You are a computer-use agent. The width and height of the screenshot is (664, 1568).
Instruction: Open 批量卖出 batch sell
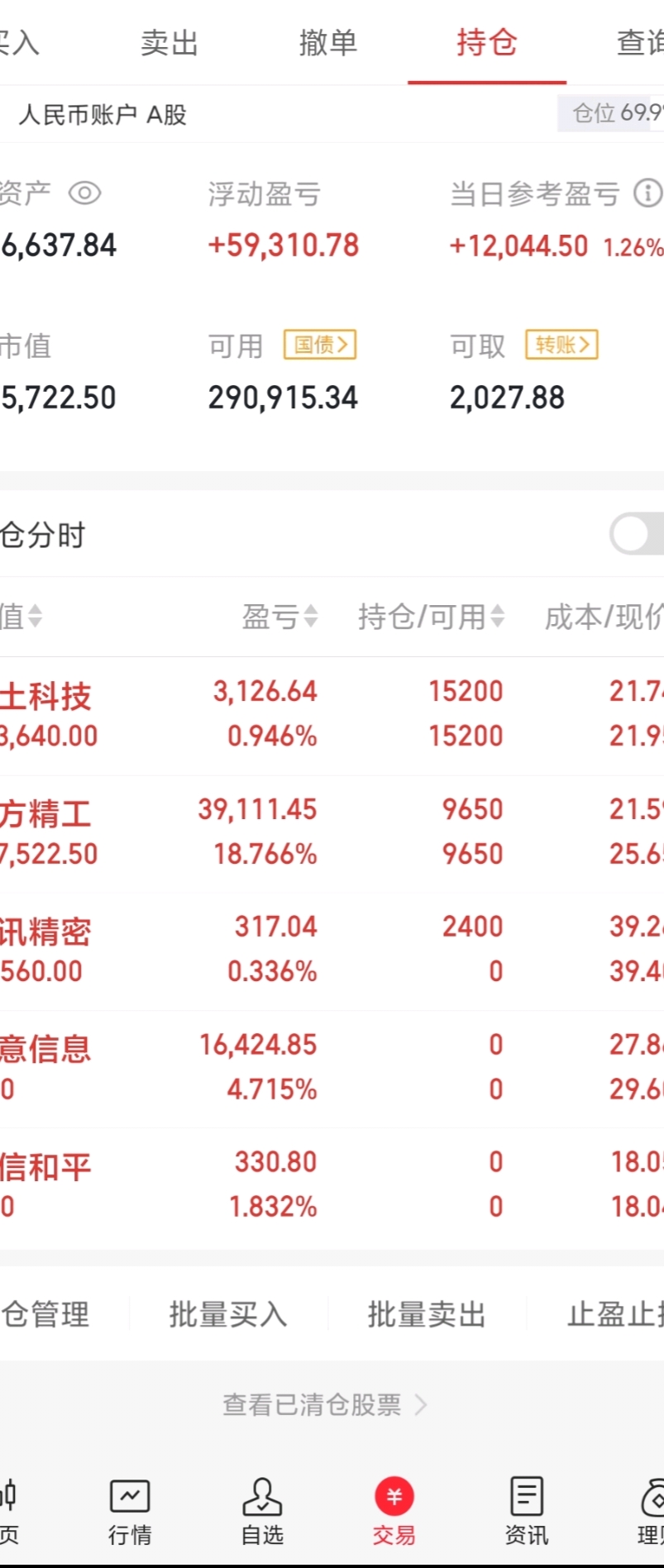coord(427,1313)
